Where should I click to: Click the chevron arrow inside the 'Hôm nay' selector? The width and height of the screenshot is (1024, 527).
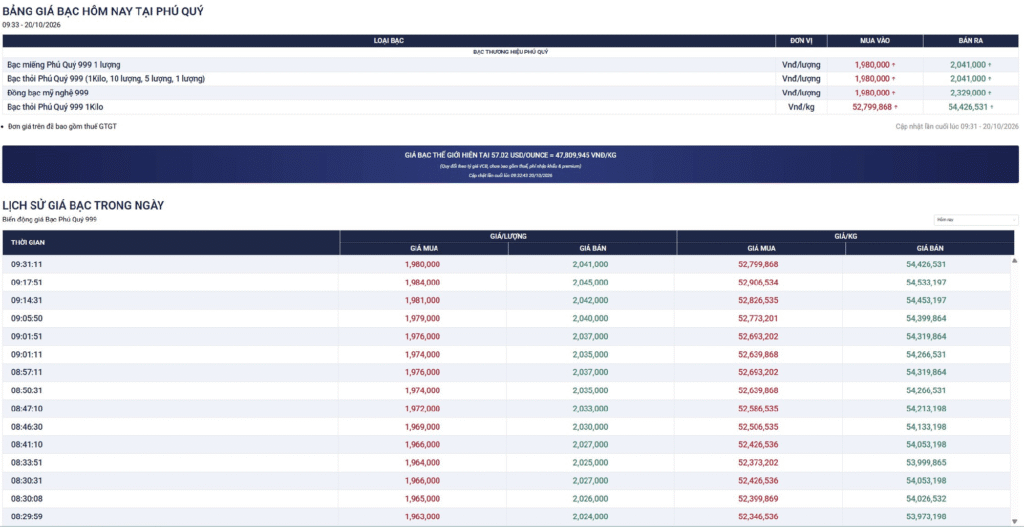tap(1014, 220)
